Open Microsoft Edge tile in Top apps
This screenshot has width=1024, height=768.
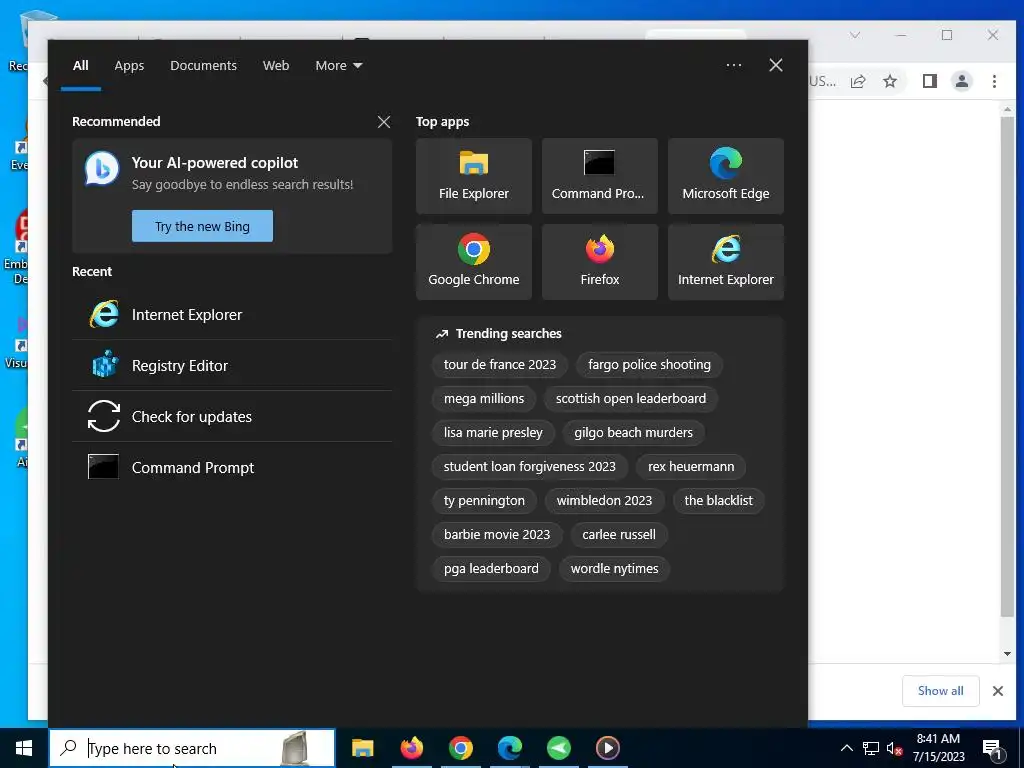[726, 176]
